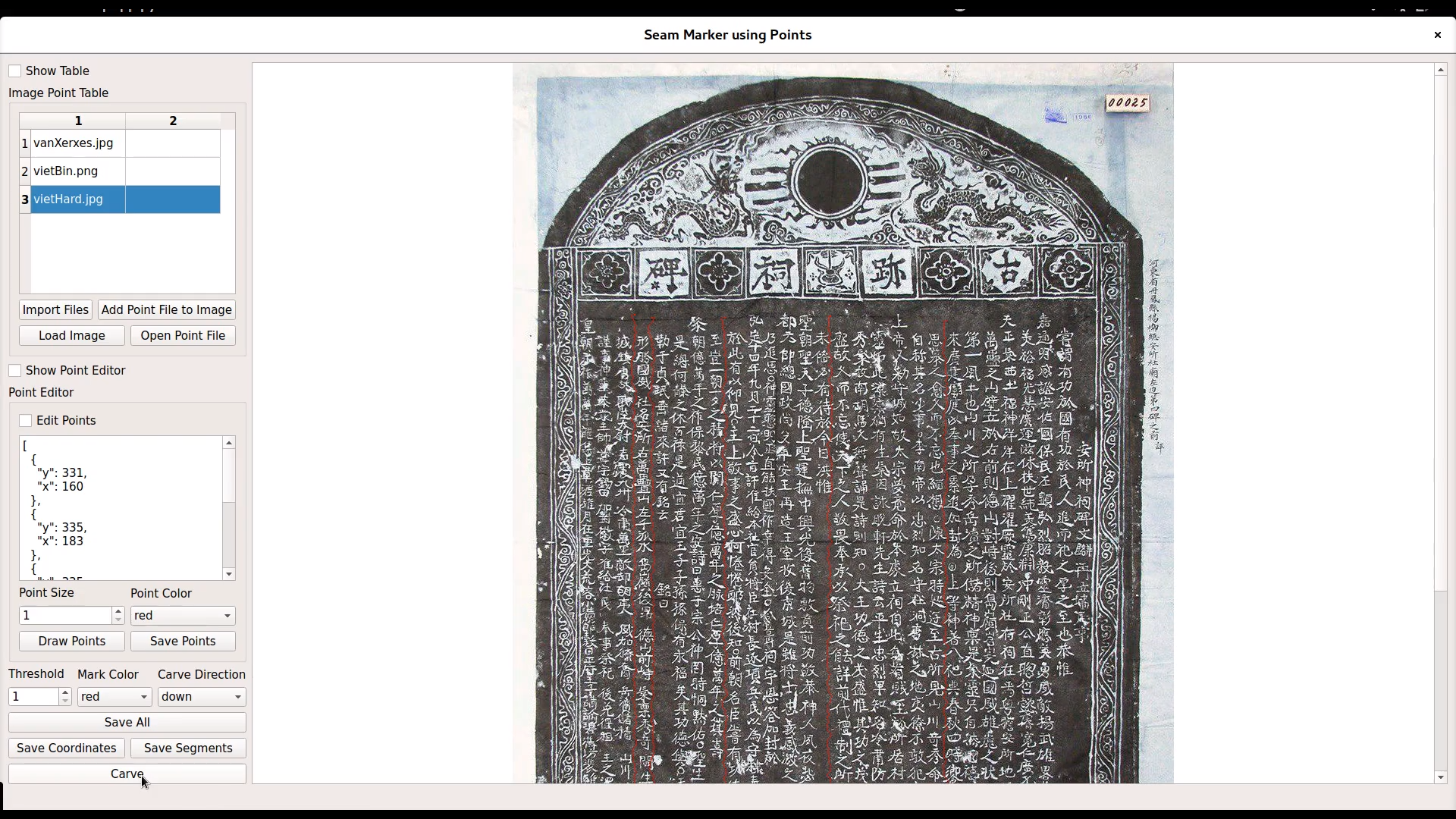Click inside the Point Size input field
This screenshot has height=819, width=1456.
(64, 616)
